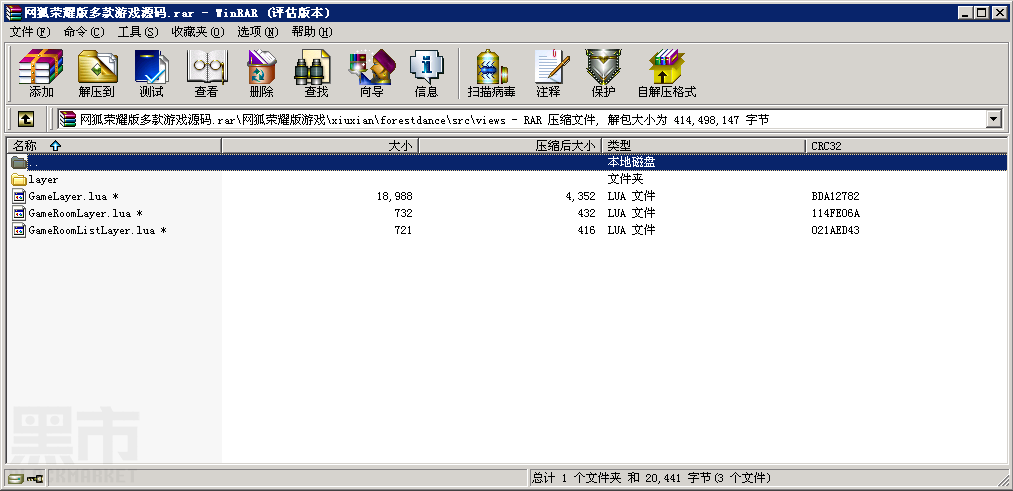This screenshot has height=491, width=1013.
Task: Sort by 压缩后大小 column header
Action: [510, 146]
